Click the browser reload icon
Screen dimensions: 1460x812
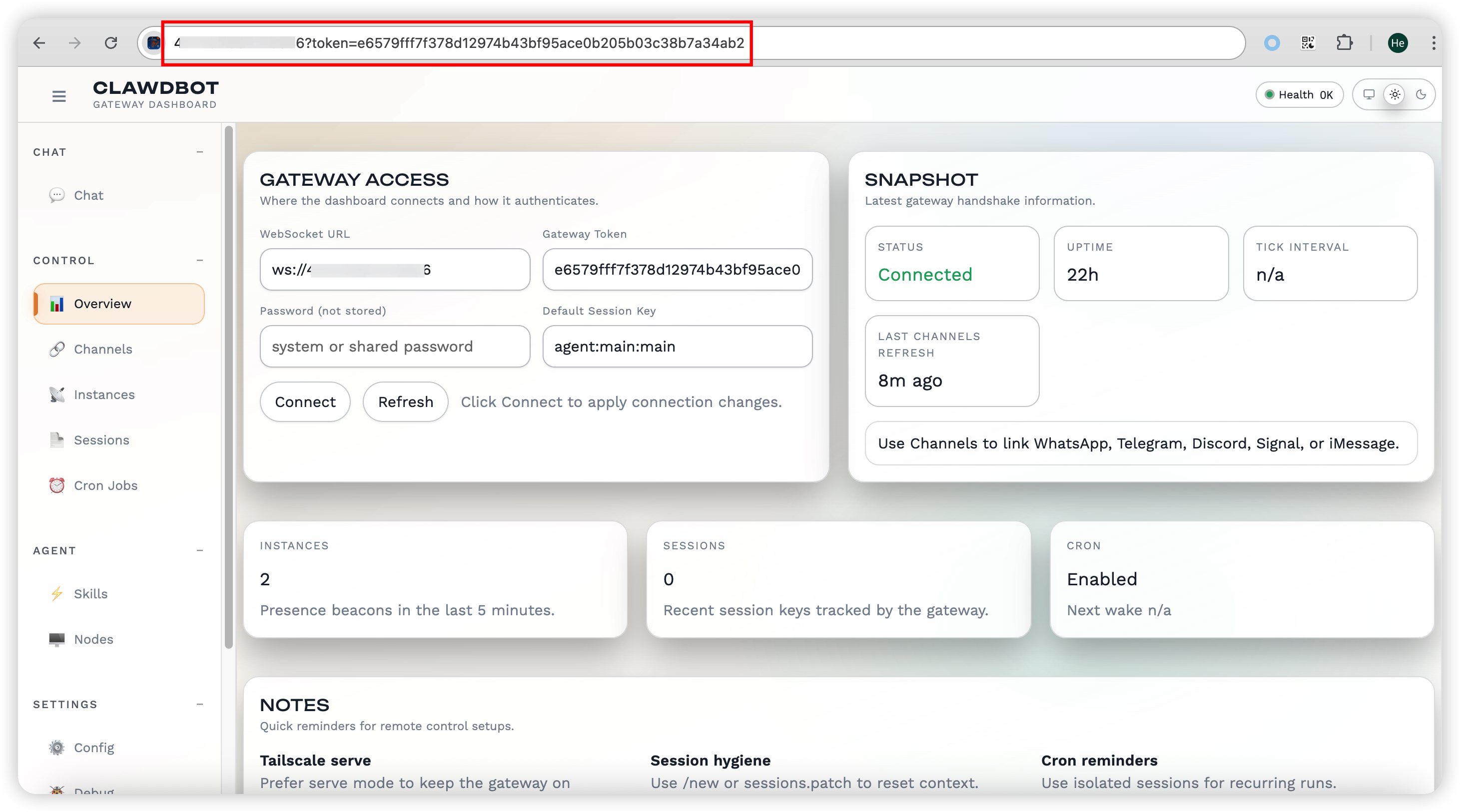[x=111, y=43]
